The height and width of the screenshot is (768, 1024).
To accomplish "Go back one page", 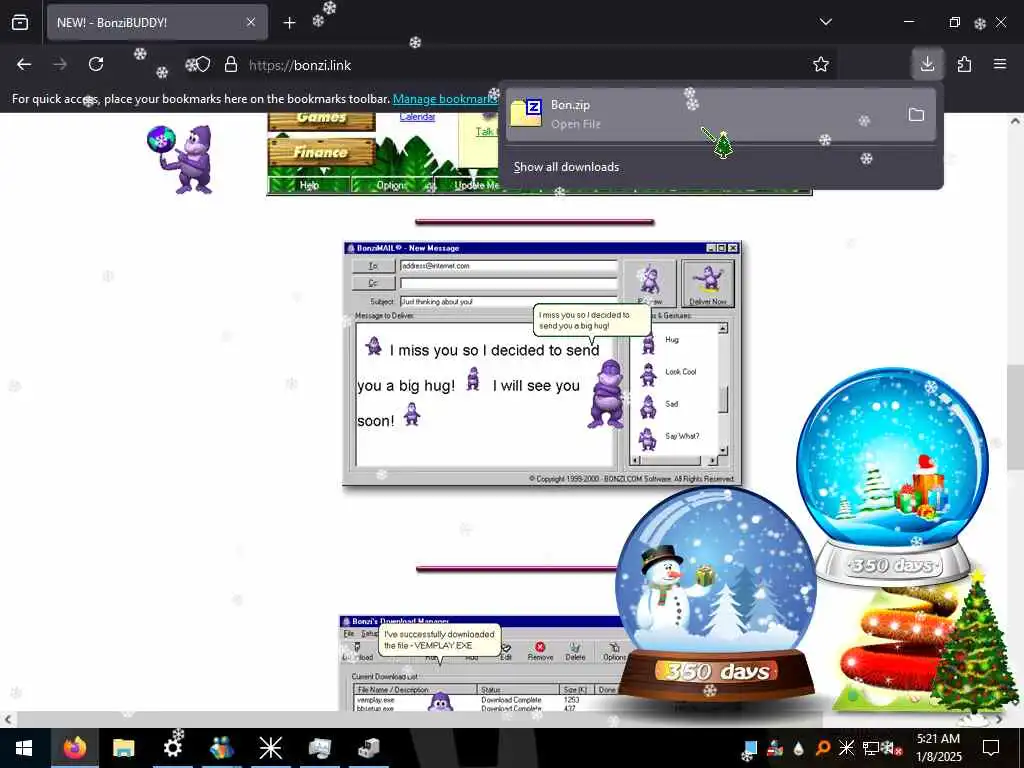I will coord(24,64).
